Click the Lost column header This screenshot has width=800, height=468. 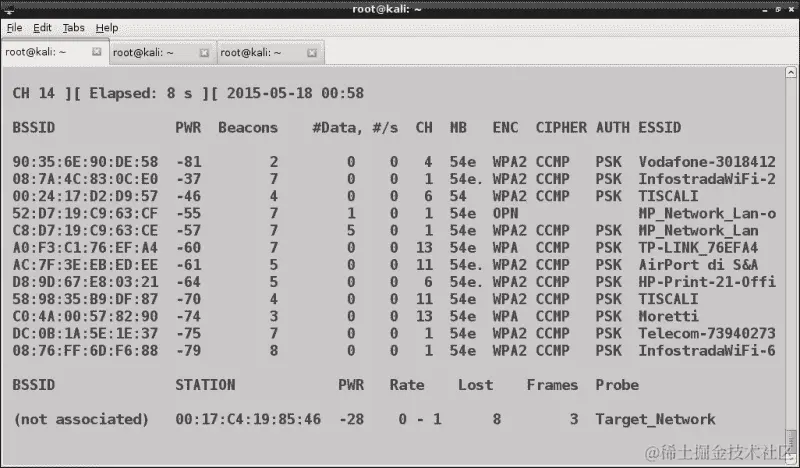click(475, 385)
